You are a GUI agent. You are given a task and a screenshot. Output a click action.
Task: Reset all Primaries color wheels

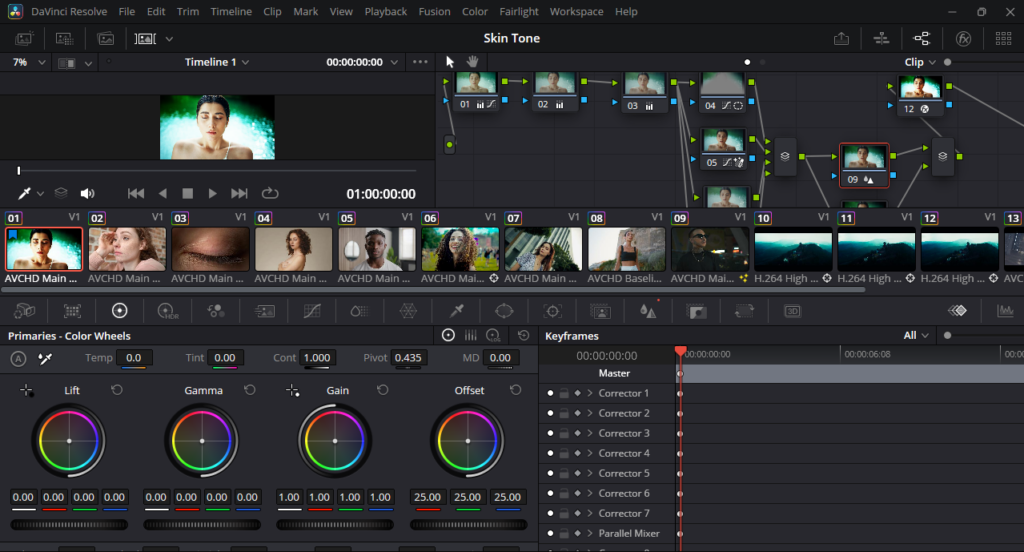point(523,335)
